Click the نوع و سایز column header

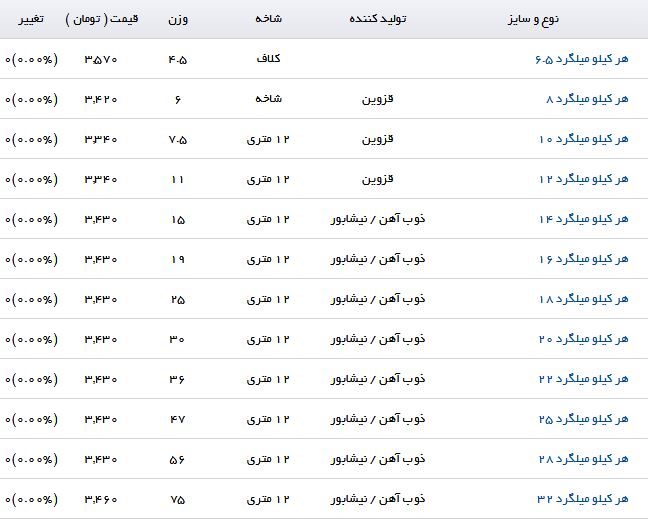(533, 19)
